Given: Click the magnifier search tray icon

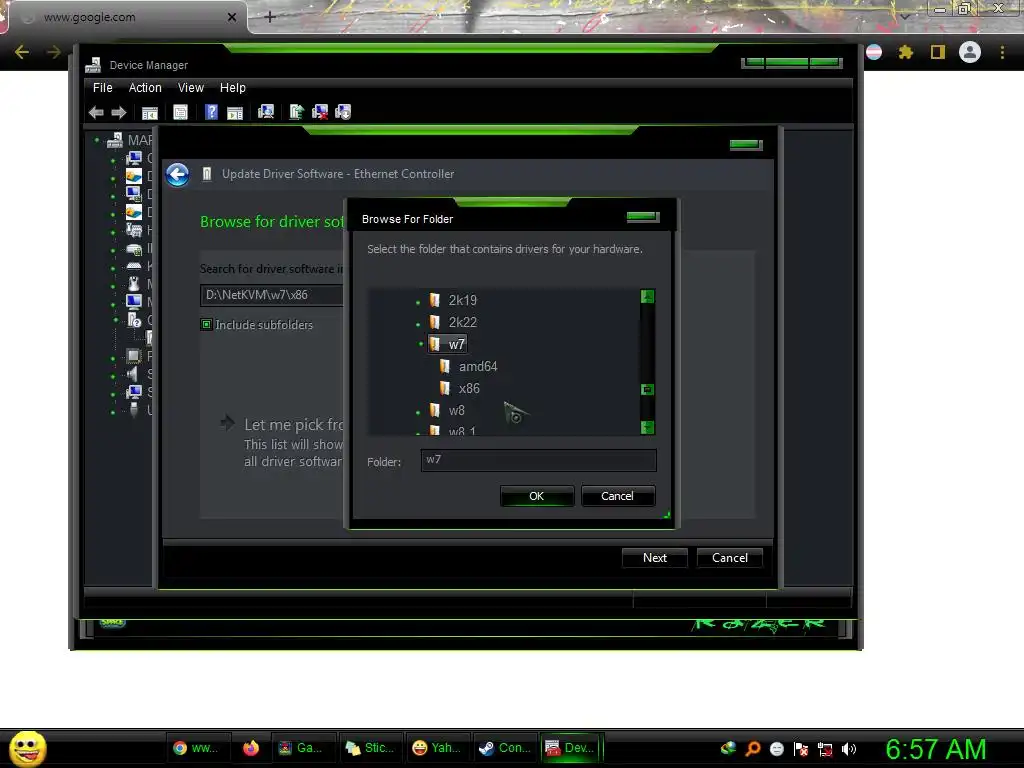Looking at the screenshot, I should pyautogui.click(x=753, y=749).
